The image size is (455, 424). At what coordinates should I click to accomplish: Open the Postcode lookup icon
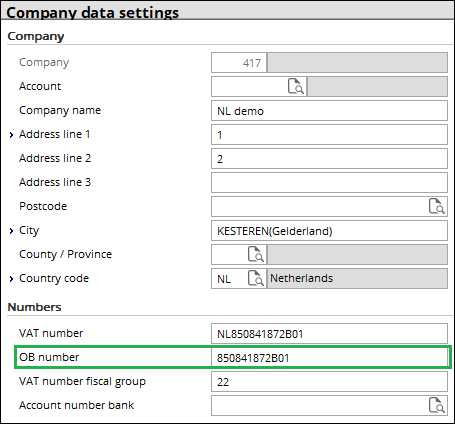437,206
